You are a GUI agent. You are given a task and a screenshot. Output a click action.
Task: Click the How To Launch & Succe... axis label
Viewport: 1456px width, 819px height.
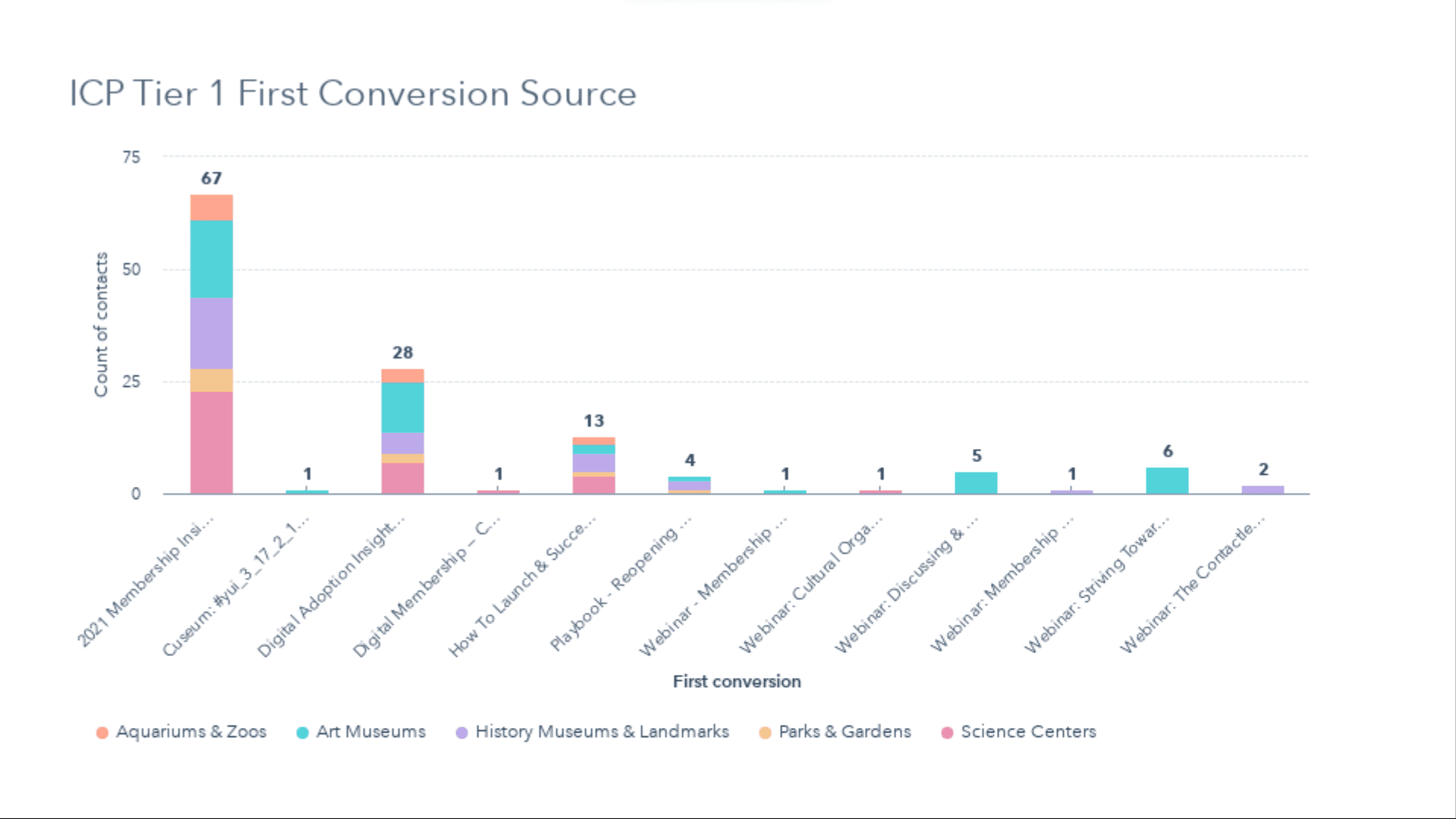[523, 585]
